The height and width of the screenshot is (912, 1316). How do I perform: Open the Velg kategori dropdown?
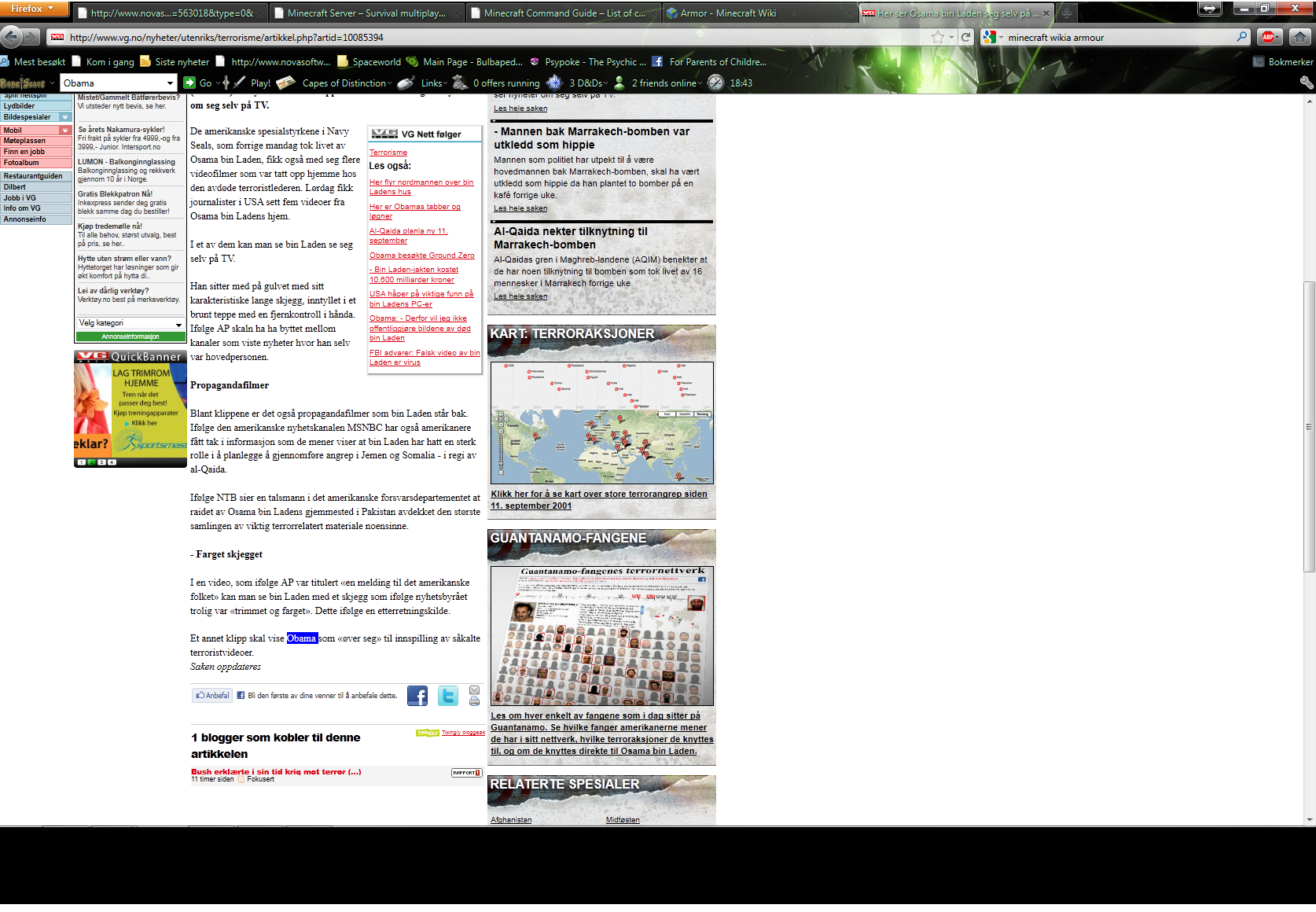(130, 323)
